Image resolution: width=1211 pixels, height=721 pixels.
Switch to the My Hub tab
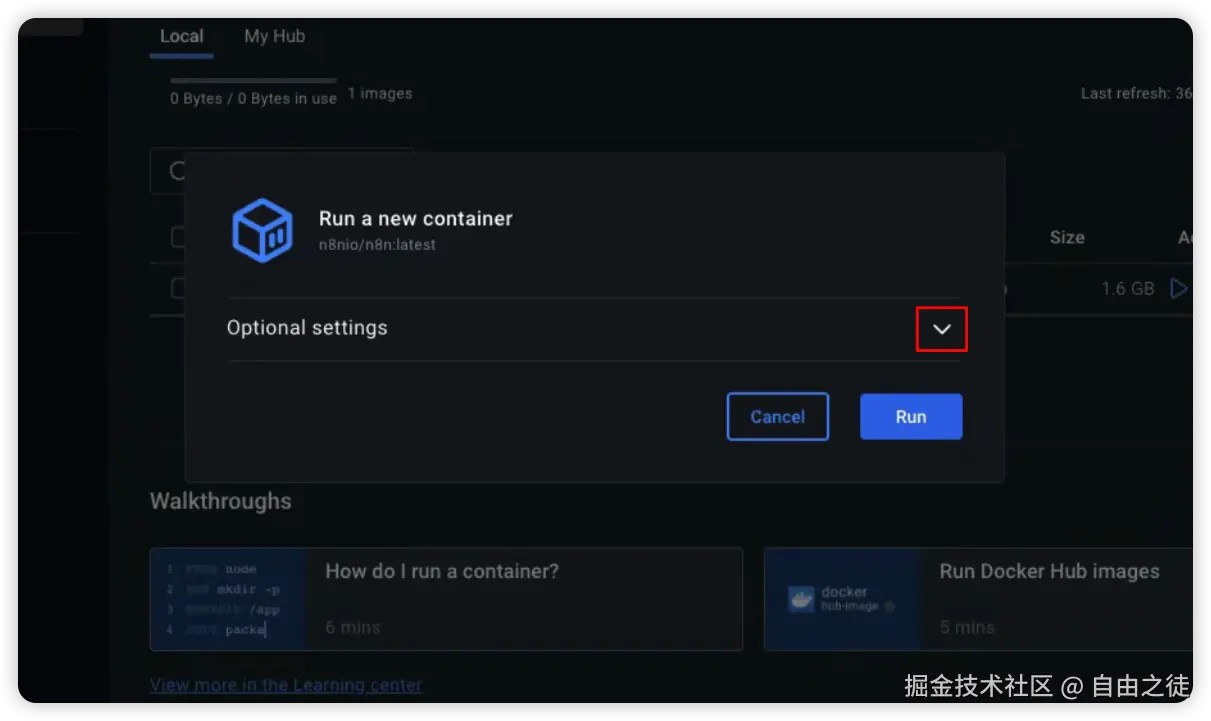tap(274, 36)
